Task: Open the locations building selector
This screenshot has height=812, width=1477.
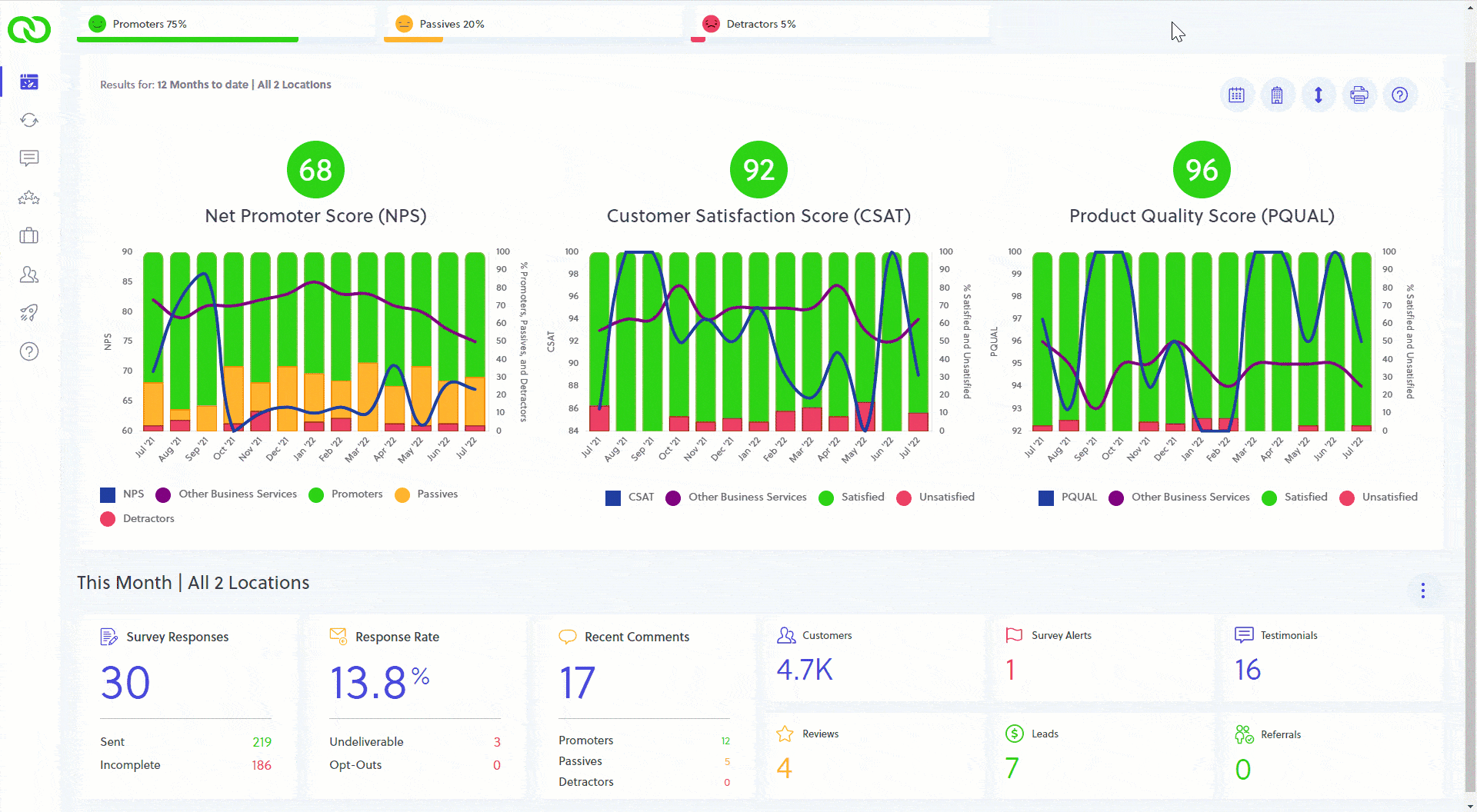Action: 1277,95
